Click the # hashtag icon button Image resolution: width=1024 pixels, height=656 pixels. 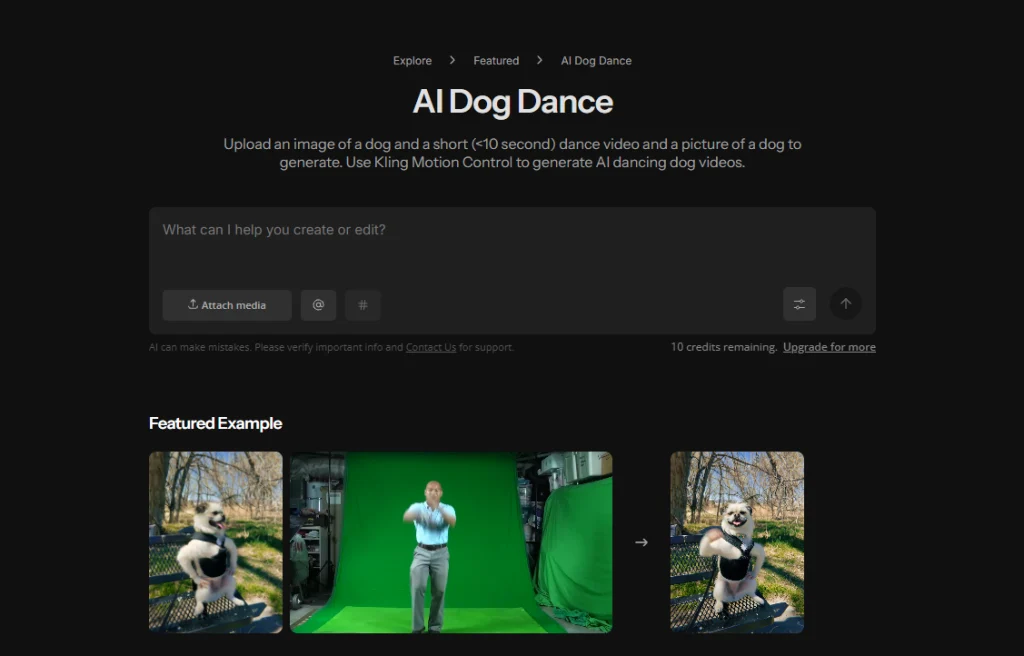pyautogui.click(x=362, y=305)
